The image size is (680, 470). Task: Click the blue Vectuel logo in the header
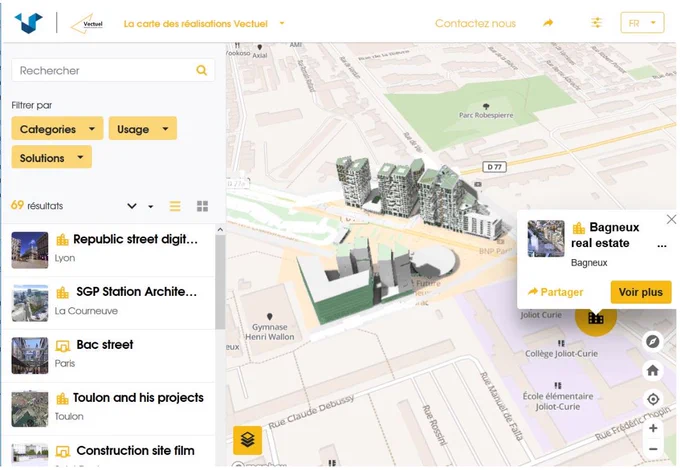tap(29, 23)
